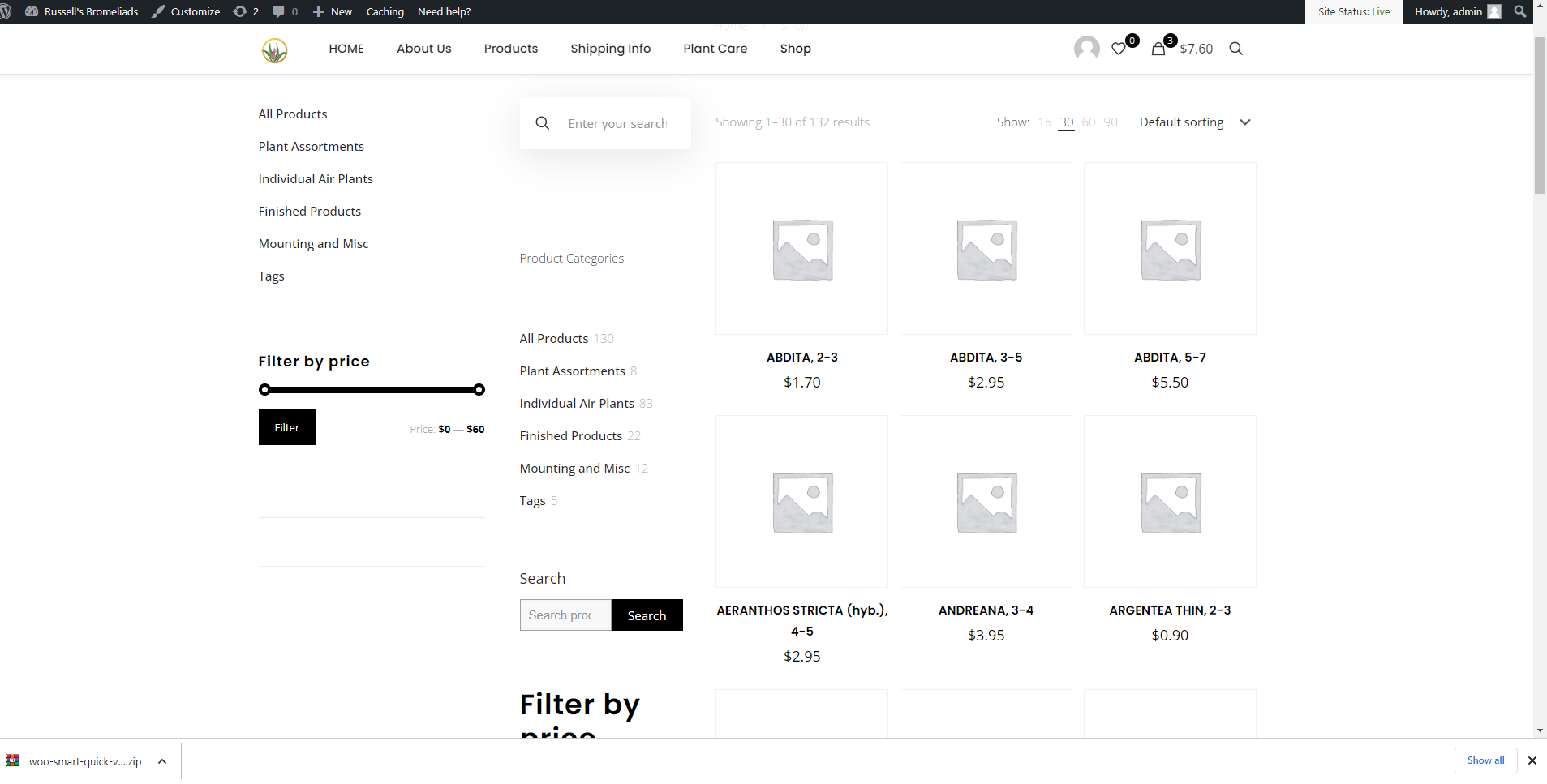
Task: Open the ANDREANA, 3-4 product image
Action: pyautogui.click(x=986, y=502)
